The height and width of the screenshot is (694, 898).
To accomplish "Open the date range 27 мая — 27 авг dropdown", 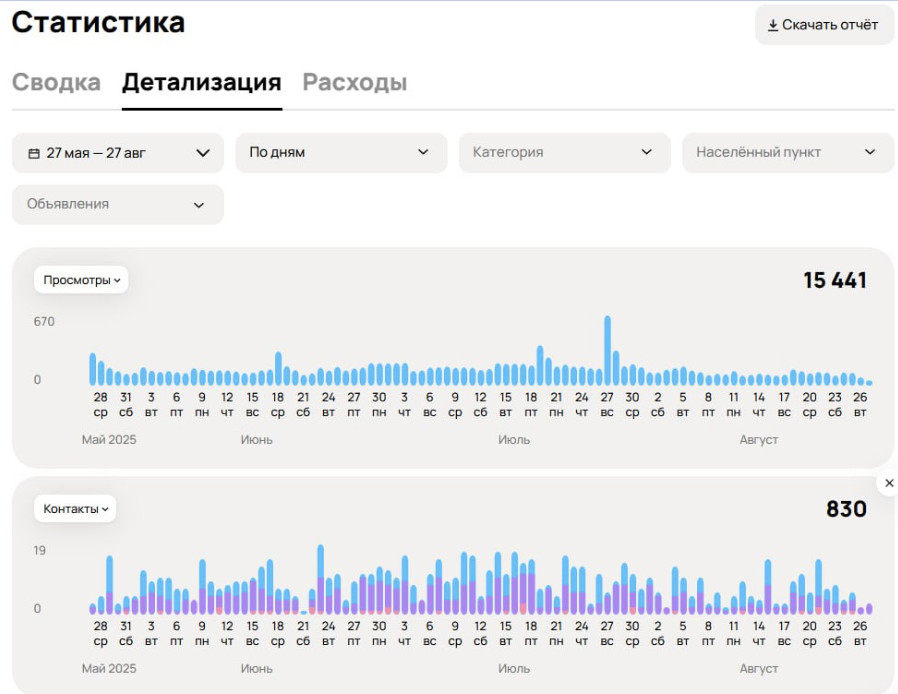I will click(117, 153).
